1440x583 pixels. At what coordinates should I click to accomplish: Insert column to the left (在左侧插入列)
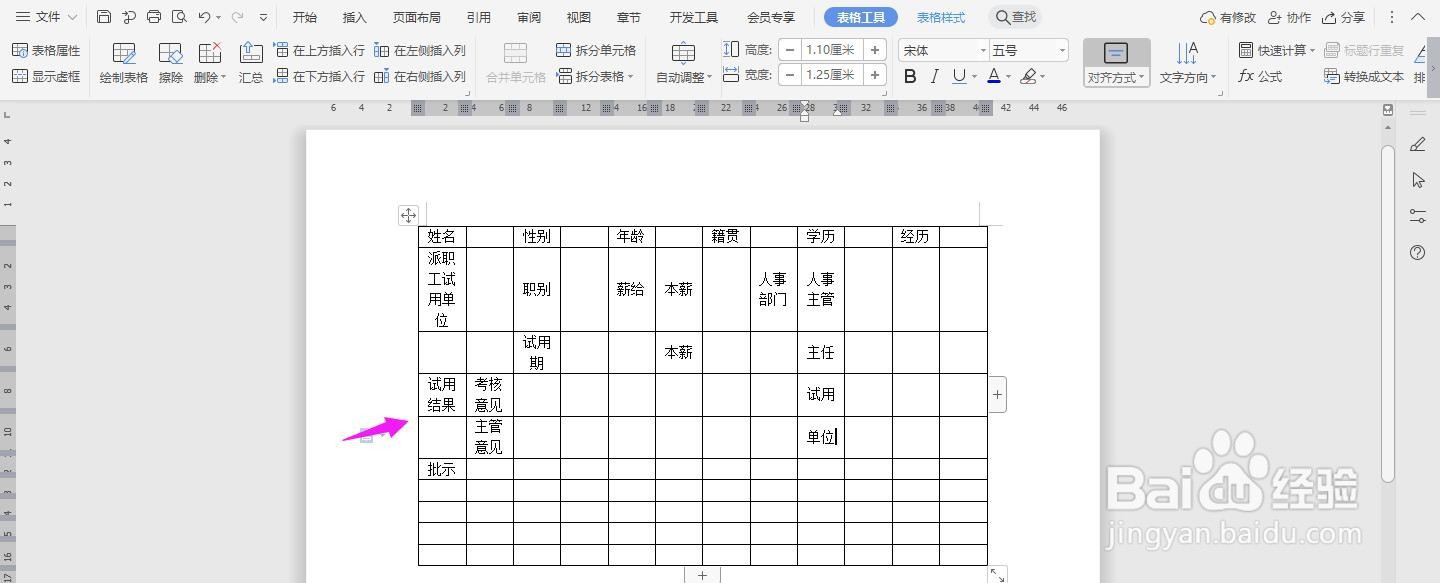click(420, 50)
